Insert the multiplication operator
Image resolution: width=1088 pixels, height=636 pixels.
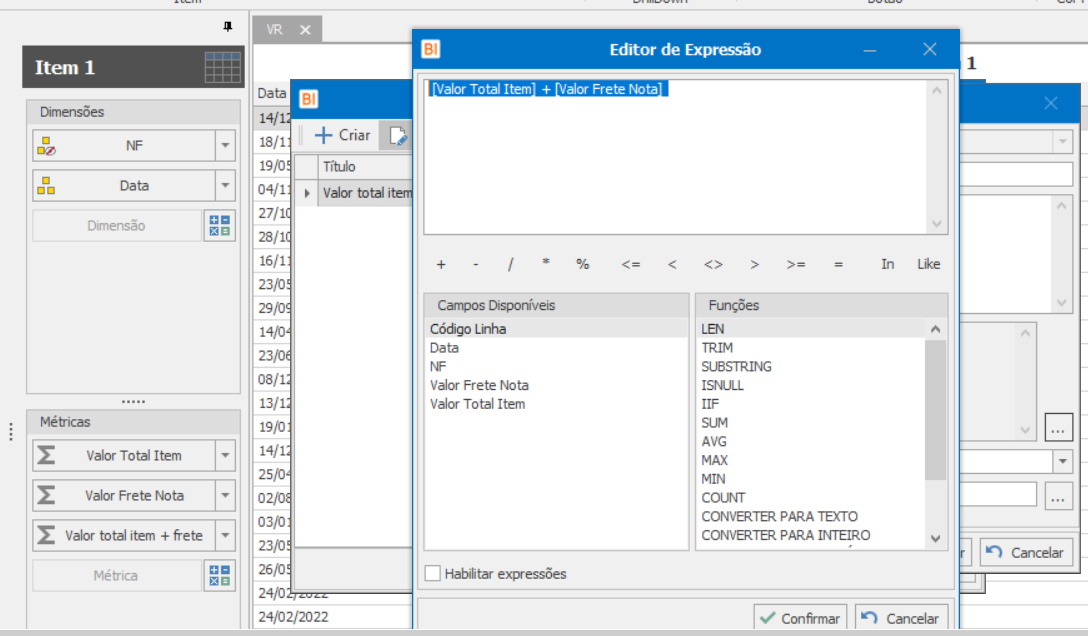[546, 263]
